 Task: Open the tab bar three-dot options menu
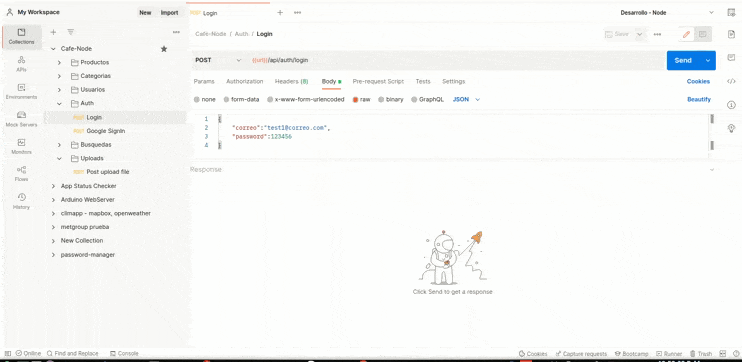(297, 13)
